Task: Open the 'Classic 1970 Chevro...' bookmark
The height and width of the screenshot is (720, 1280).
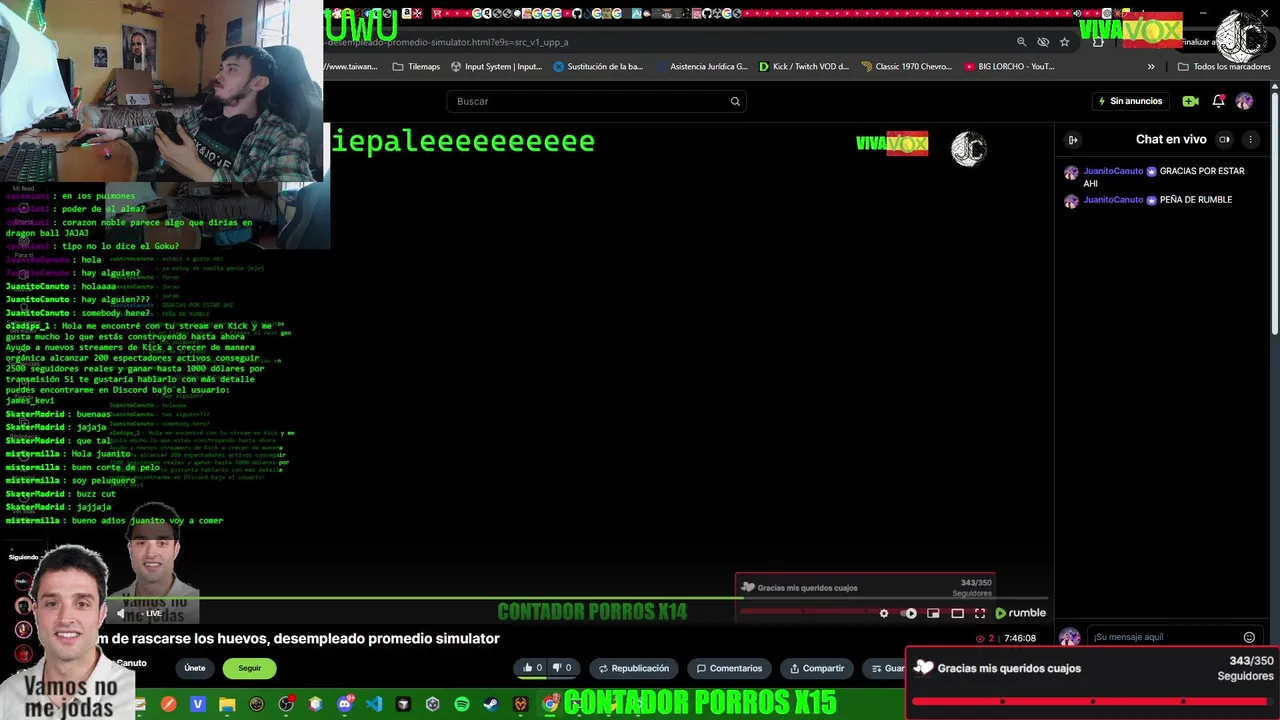Action: coord(906,67)
